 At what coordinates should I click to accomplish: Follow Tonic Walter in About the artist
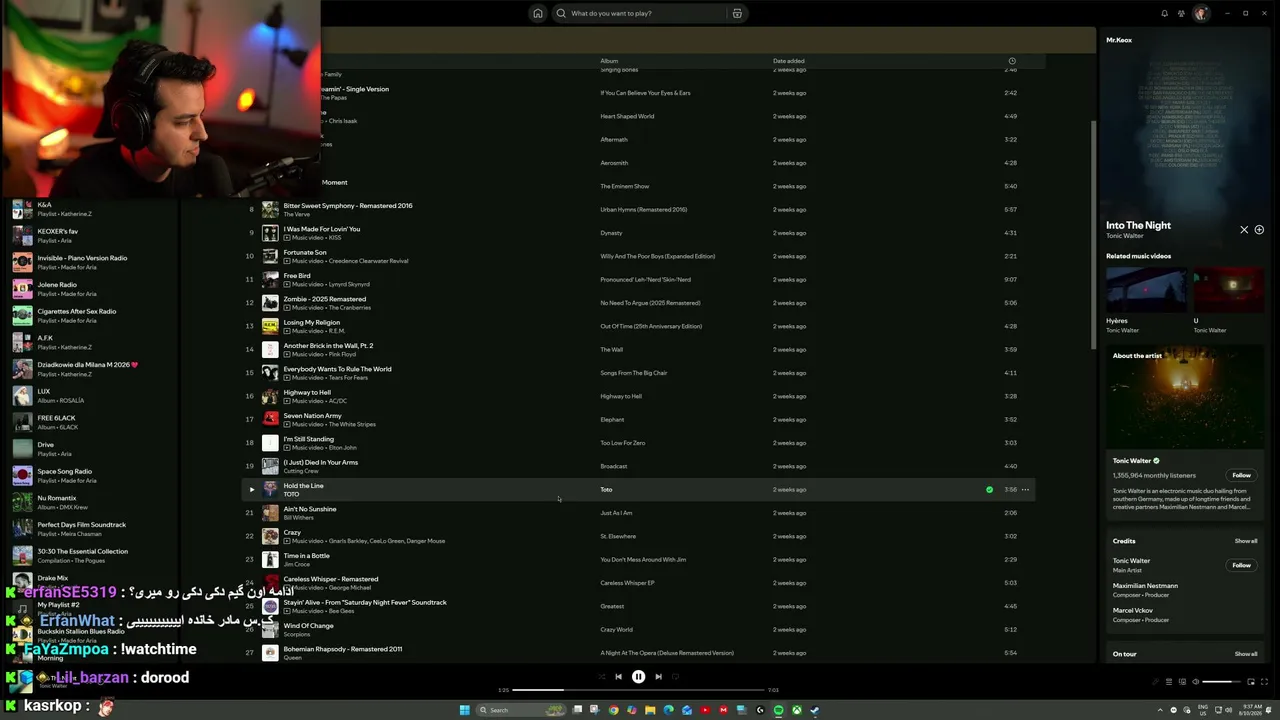pos(1241,475)
